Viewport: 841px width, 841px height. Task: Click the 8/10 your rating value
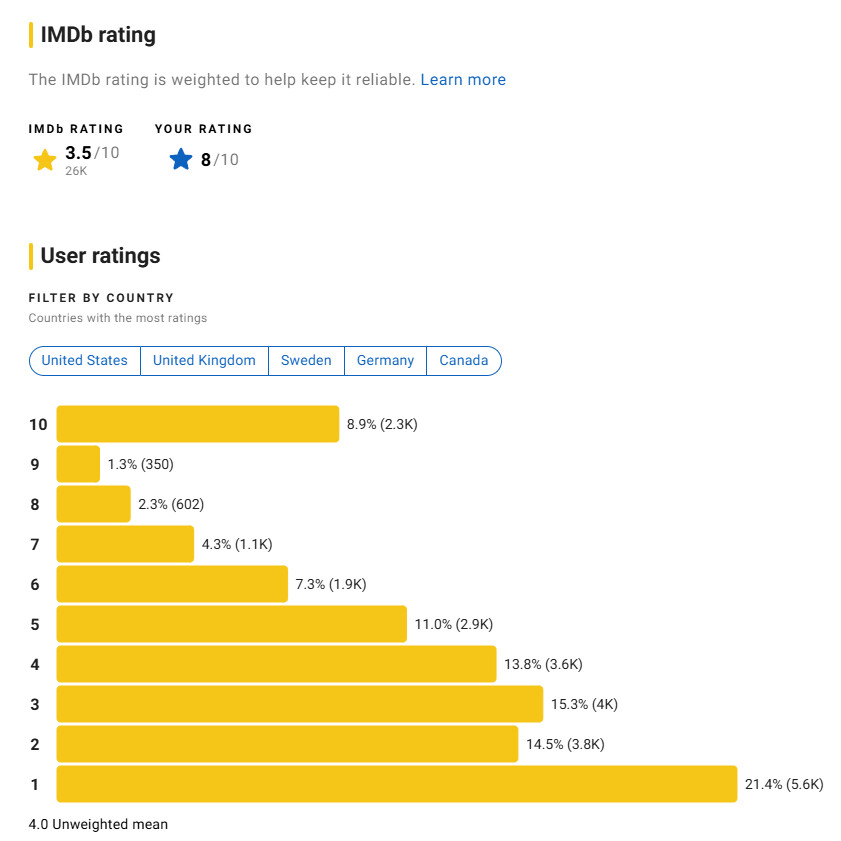click(x=219, y=160)
